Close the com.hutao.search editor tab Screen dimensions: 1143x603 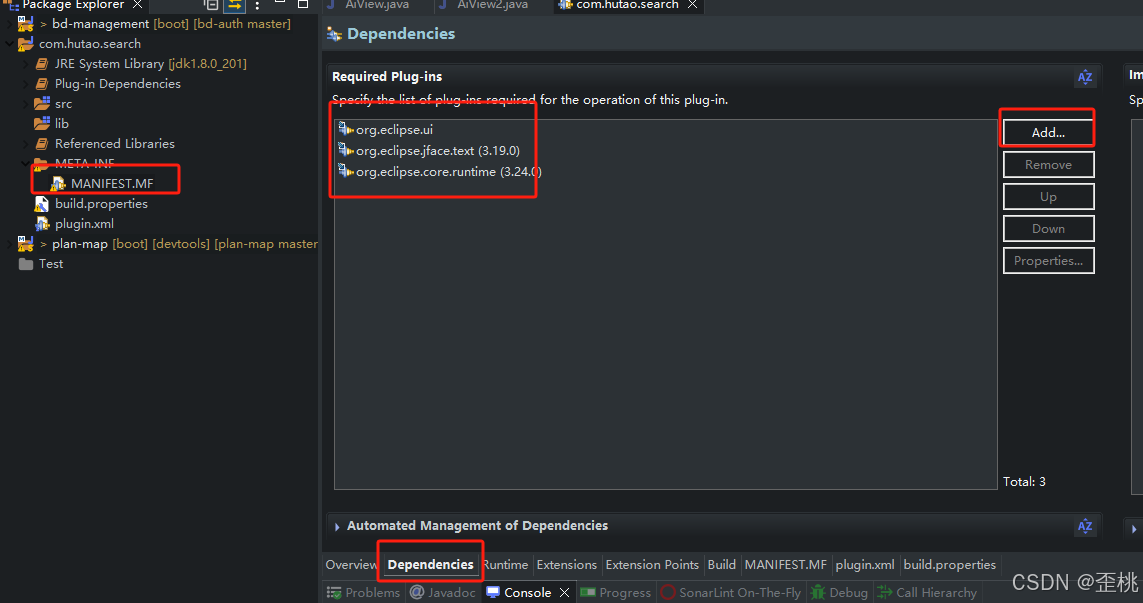[x=693, y=4]
